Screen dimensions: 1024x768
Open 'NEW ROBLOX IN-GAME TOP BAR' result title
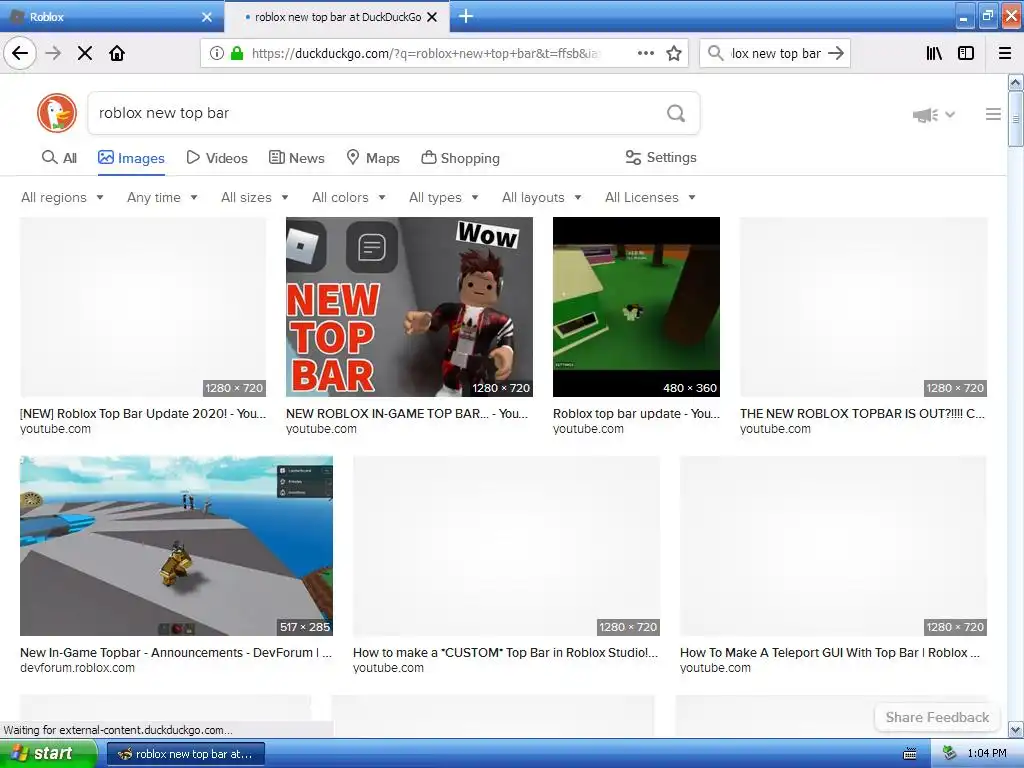coord(407,413)
